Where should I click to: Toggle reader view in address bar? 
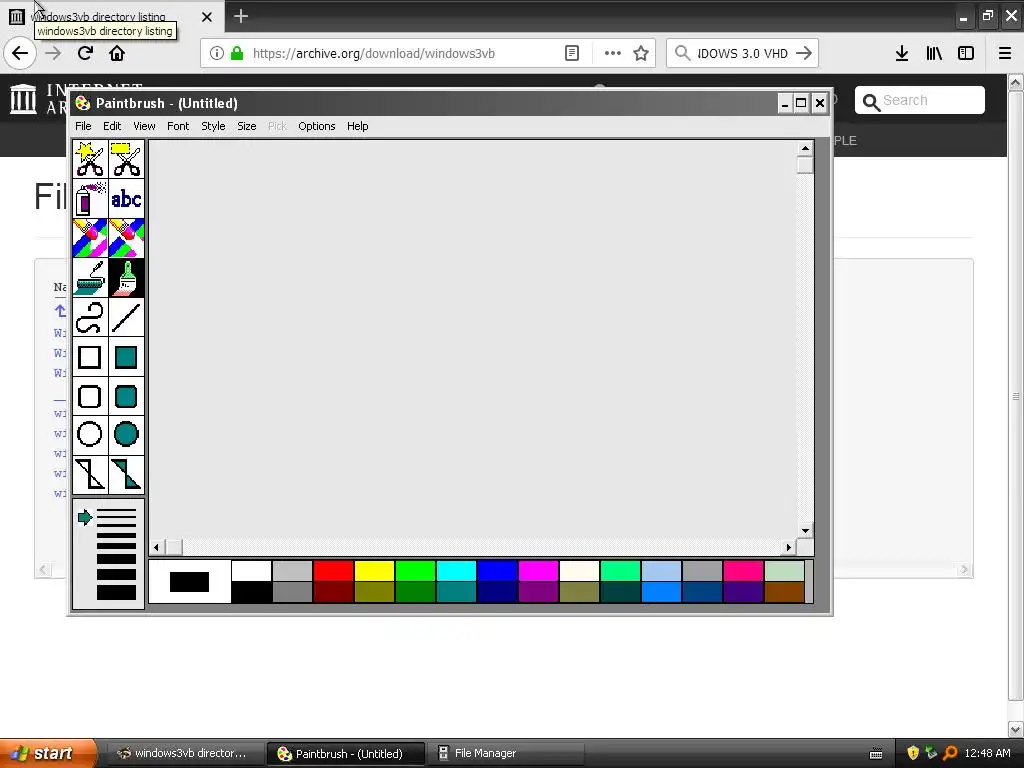coord(572,54)
